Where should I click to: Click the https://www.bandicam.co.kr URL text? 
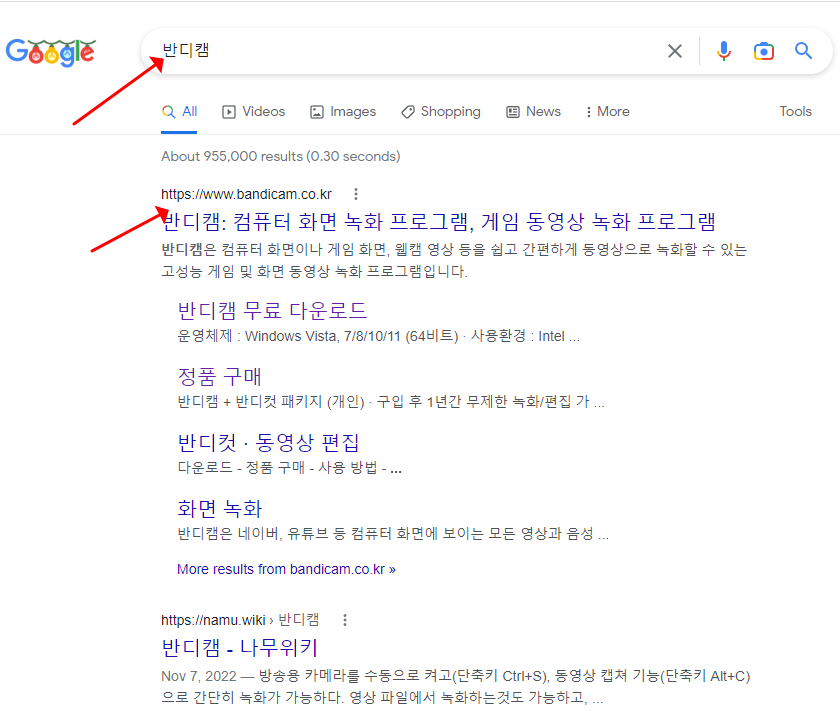[246, 194]
